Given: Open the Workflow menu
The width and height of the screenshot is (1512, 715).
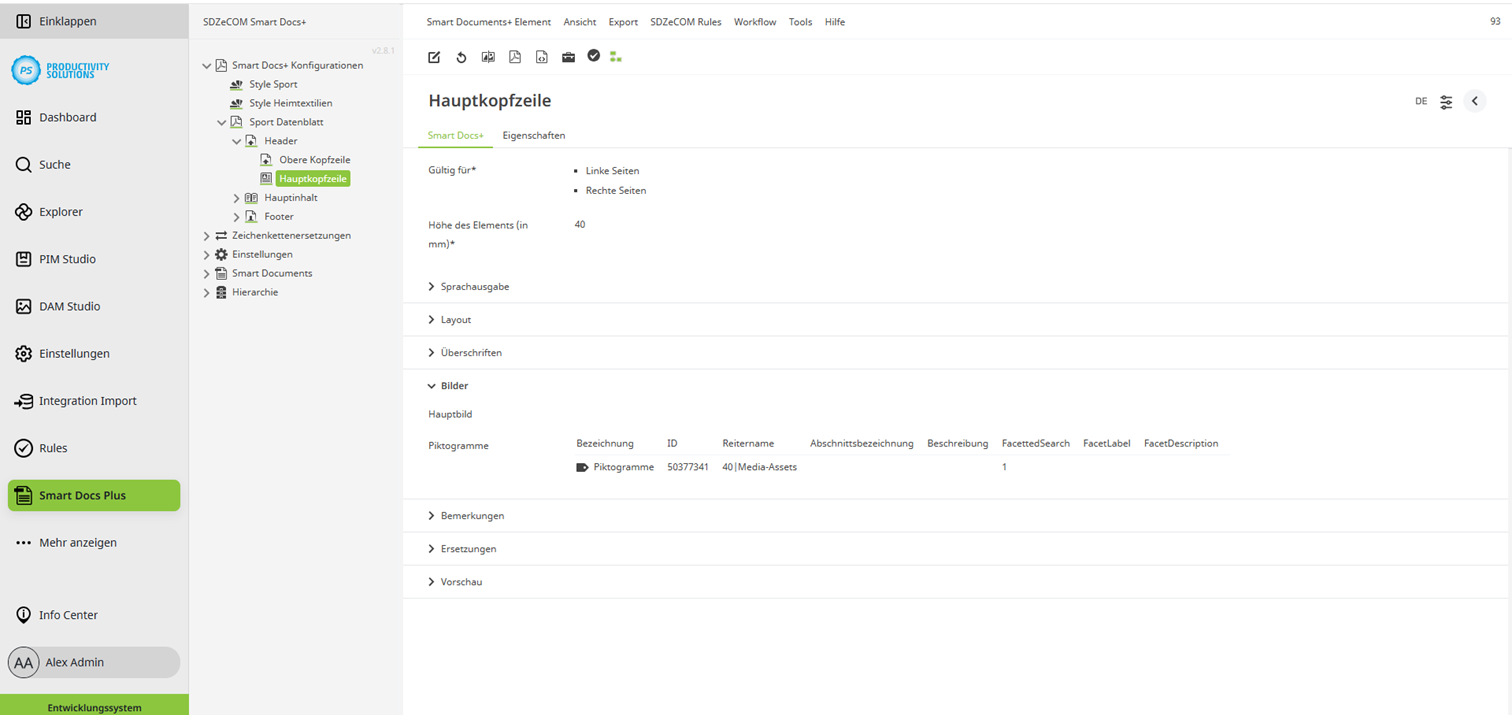Looking at the screenshot, I should pos(755,21).
